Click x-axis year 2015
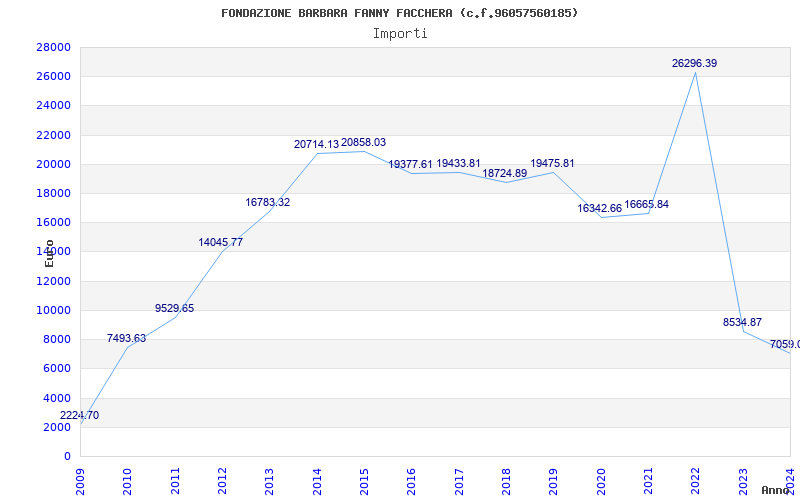Screen dimensions: 800x500 coord(364,481)
